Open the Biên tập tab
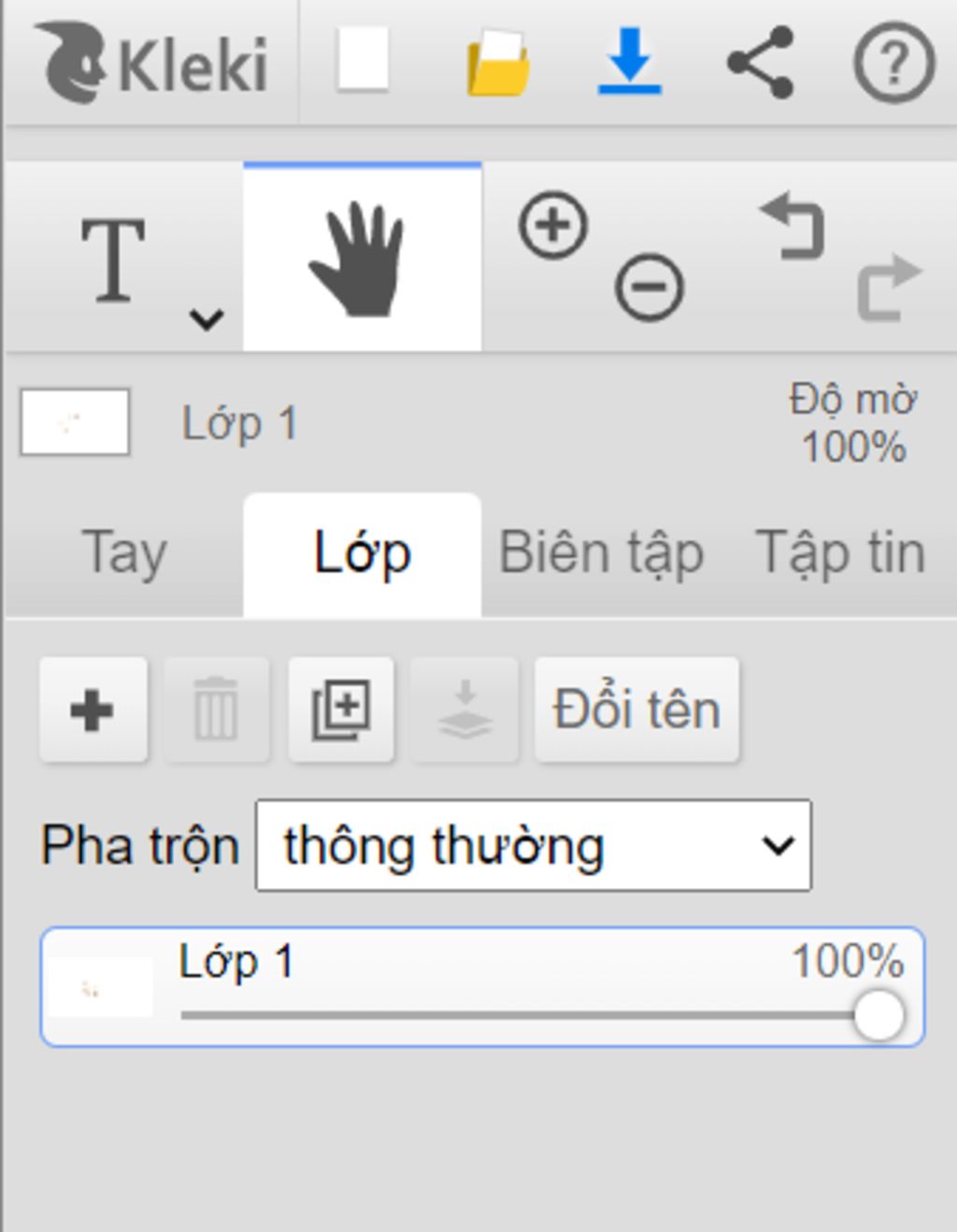957x1232 pixels. pos(601,553)
